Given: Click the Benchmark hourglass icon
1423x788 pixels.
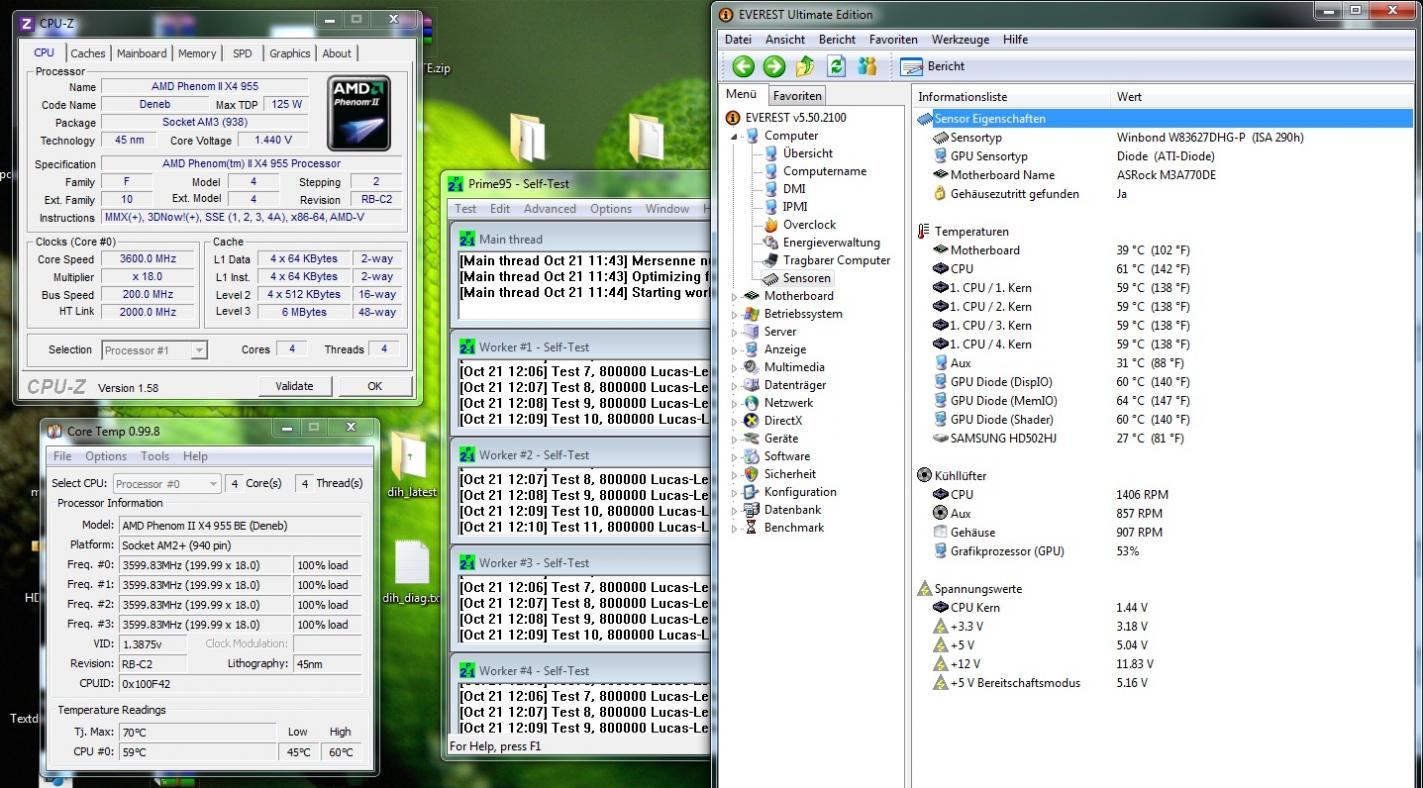Looking at the screenshot, I should (x=751, y=527).
